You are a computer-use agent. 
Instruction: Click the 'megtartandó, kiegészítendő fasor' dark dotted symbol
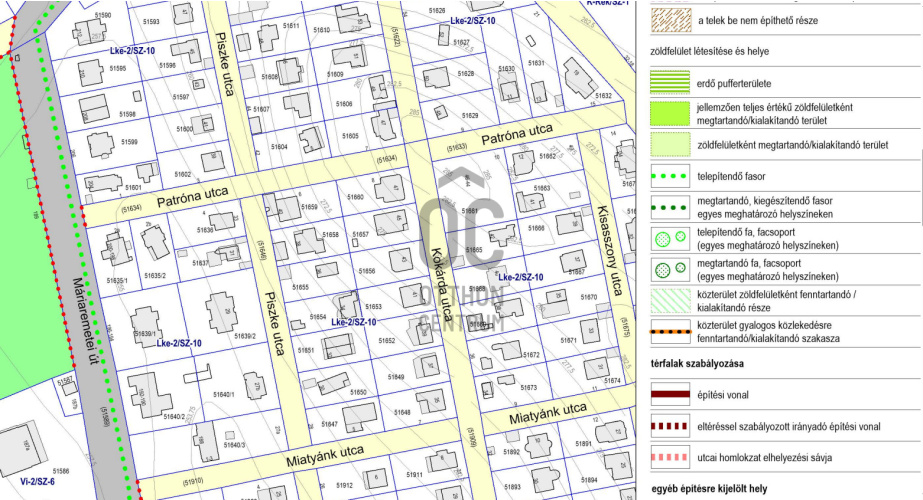(x=666, y=207)
